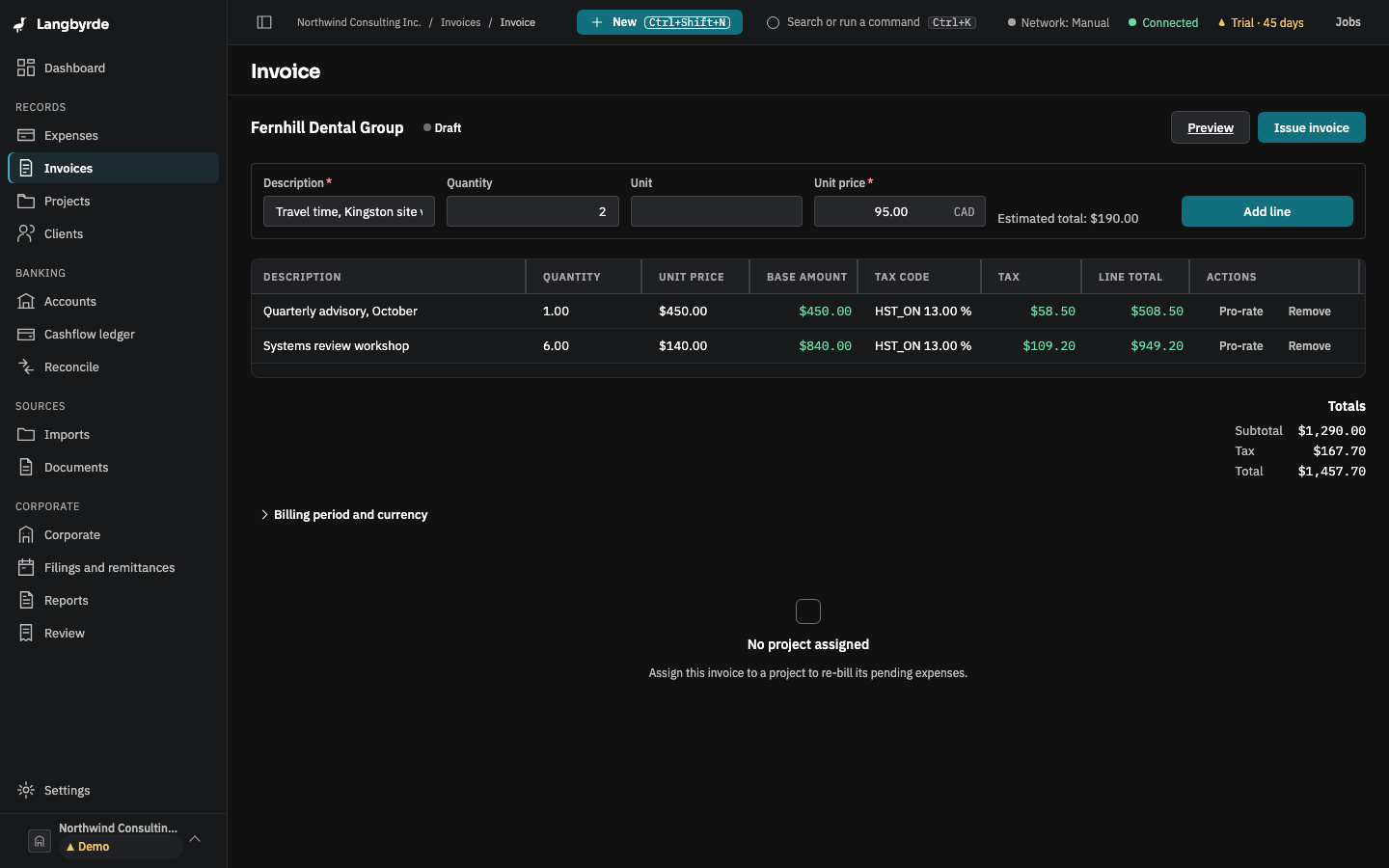Focus the Unit price field
The height and width of the screenshot is (868, 1389).
[x=900, y=211]
